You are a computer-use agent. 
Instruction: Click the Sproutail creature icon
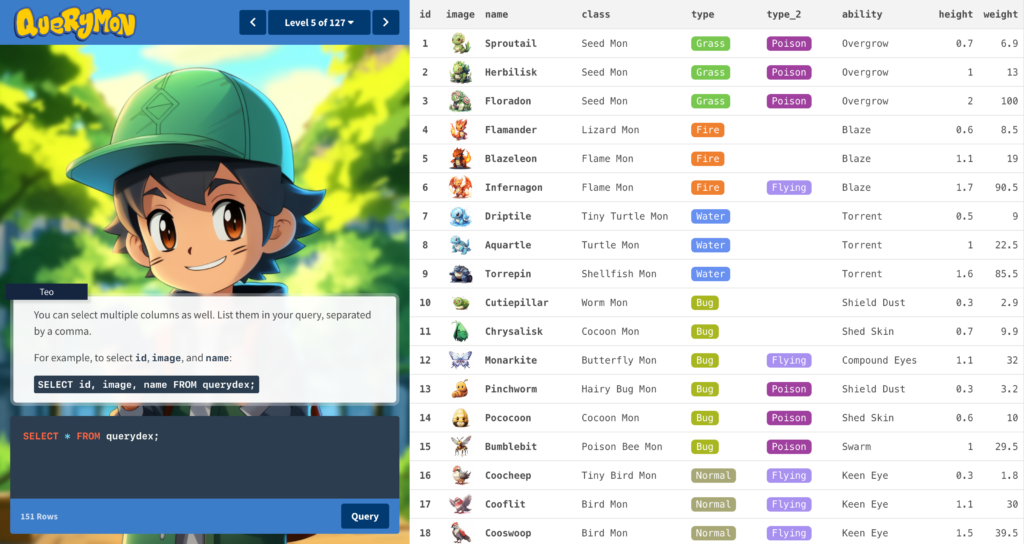[x=460, y=43]
